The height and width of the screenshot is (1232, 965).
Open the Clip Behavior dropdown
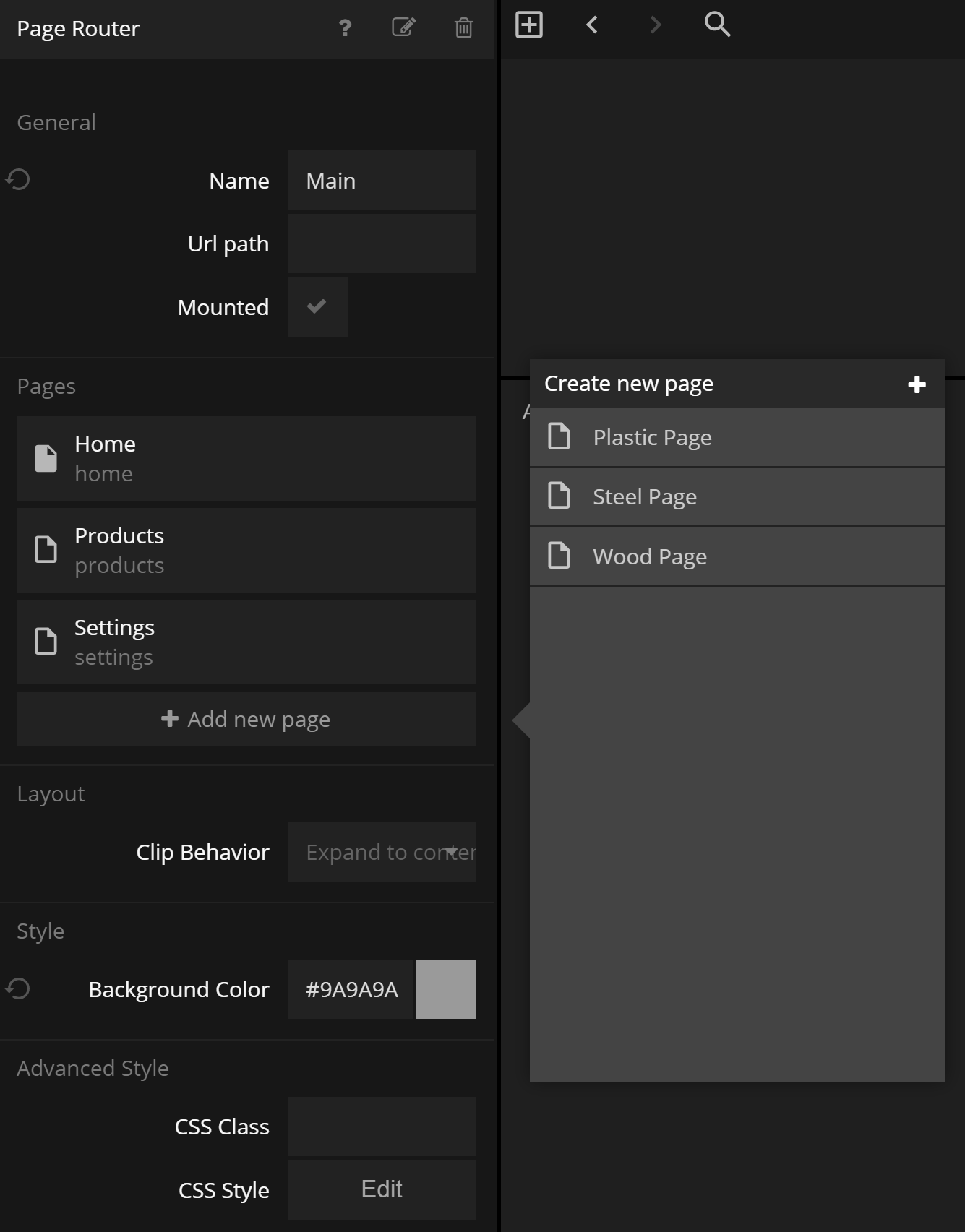[381, 852]
